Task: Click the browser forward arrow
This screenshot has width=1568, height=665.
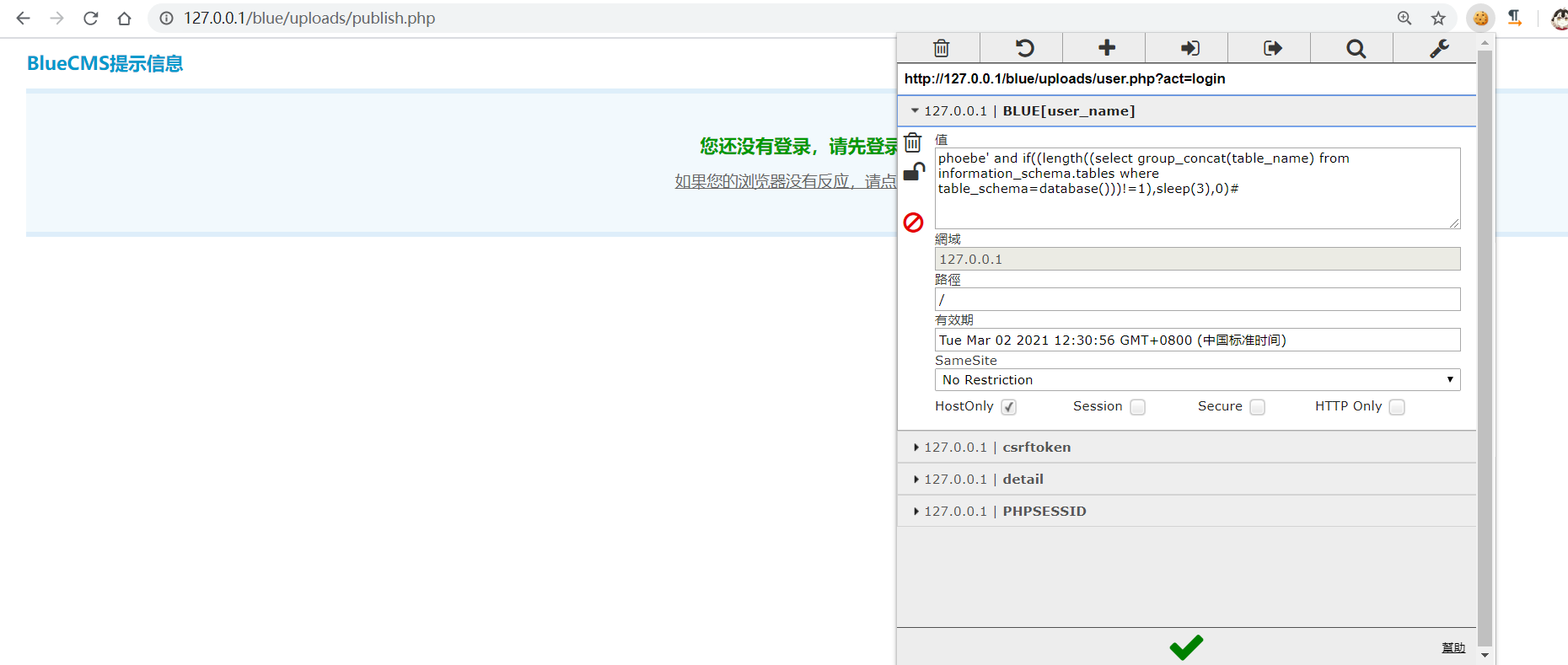Action: (x=56, y=18)
